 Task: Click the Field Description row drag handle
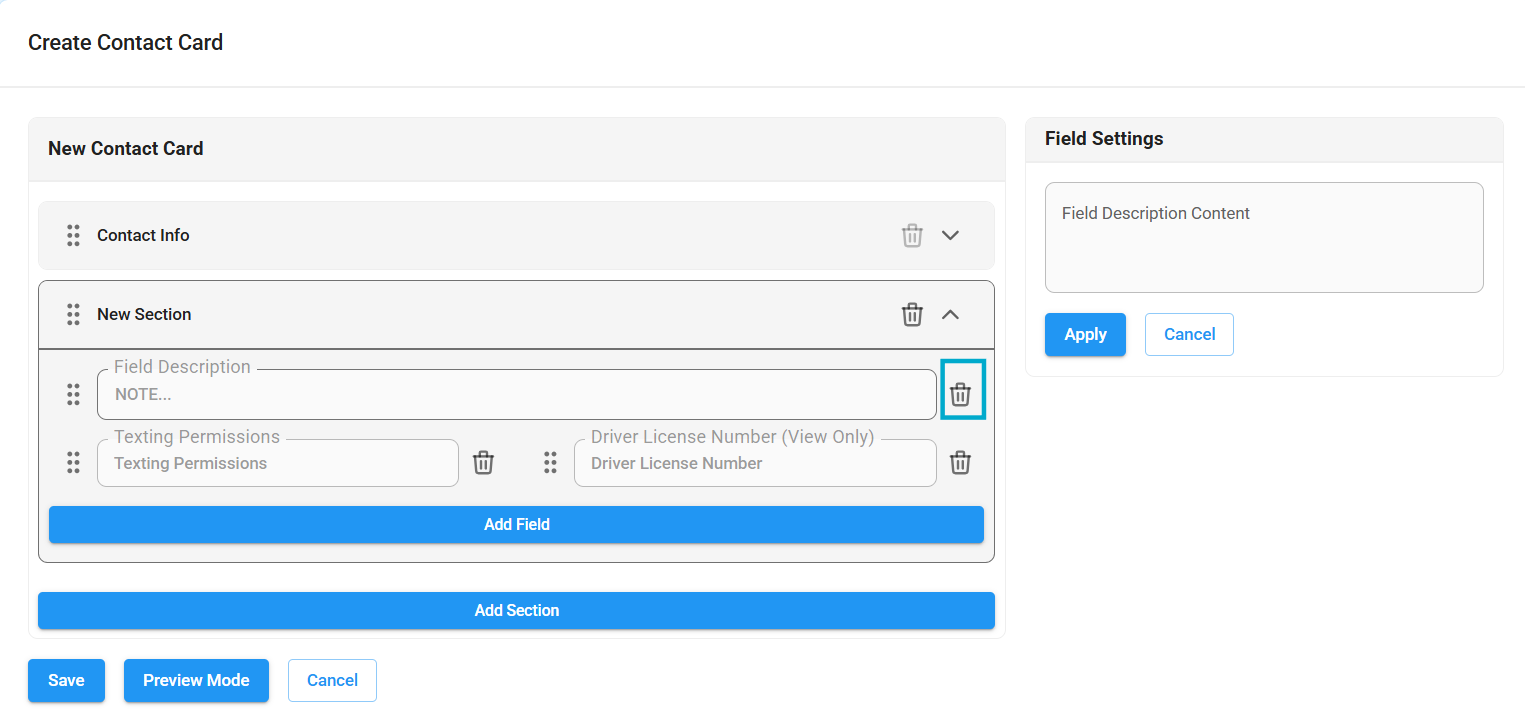click(73, 394)
